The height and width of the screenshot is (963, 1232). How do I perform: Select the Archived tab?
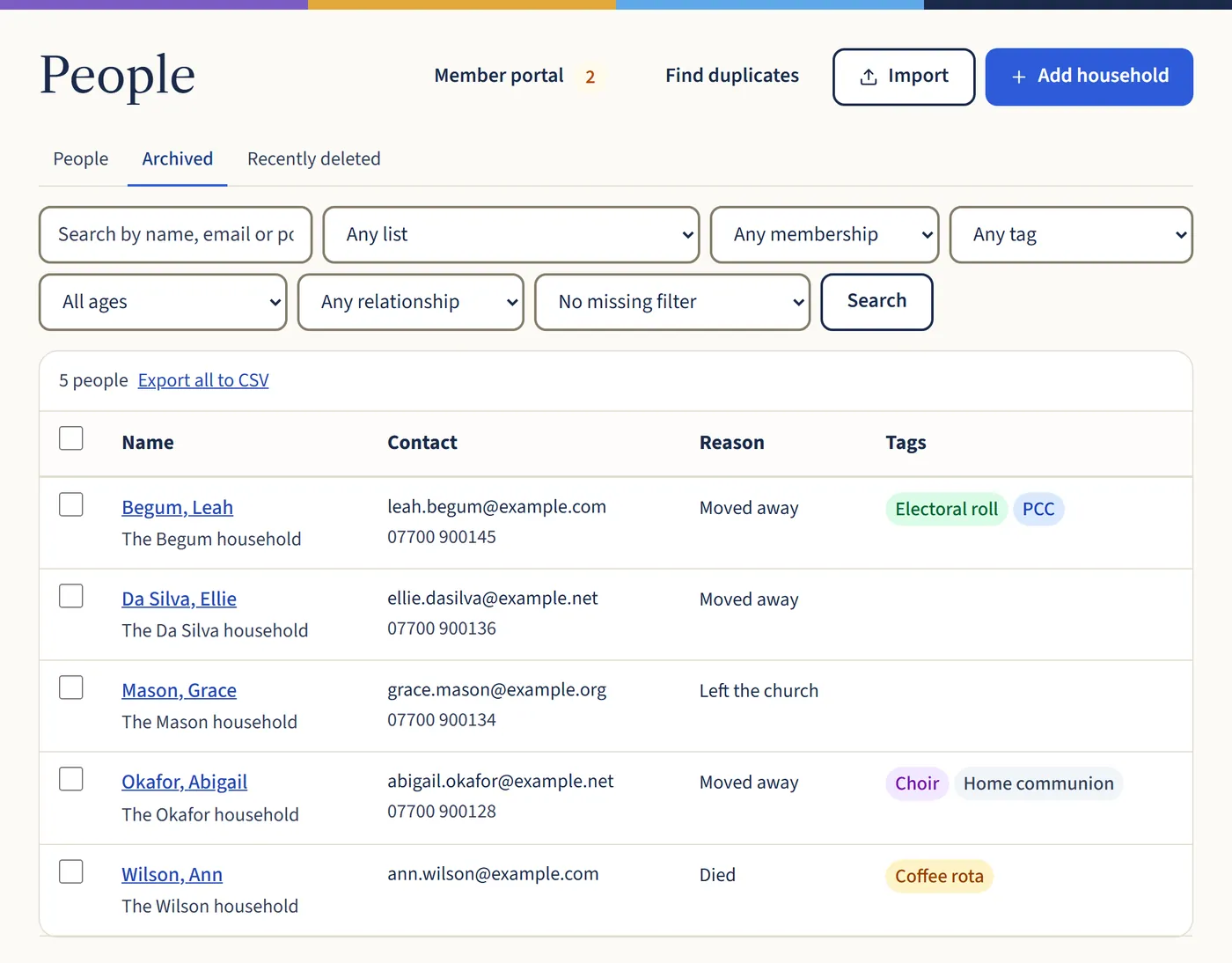click(178, 159)
